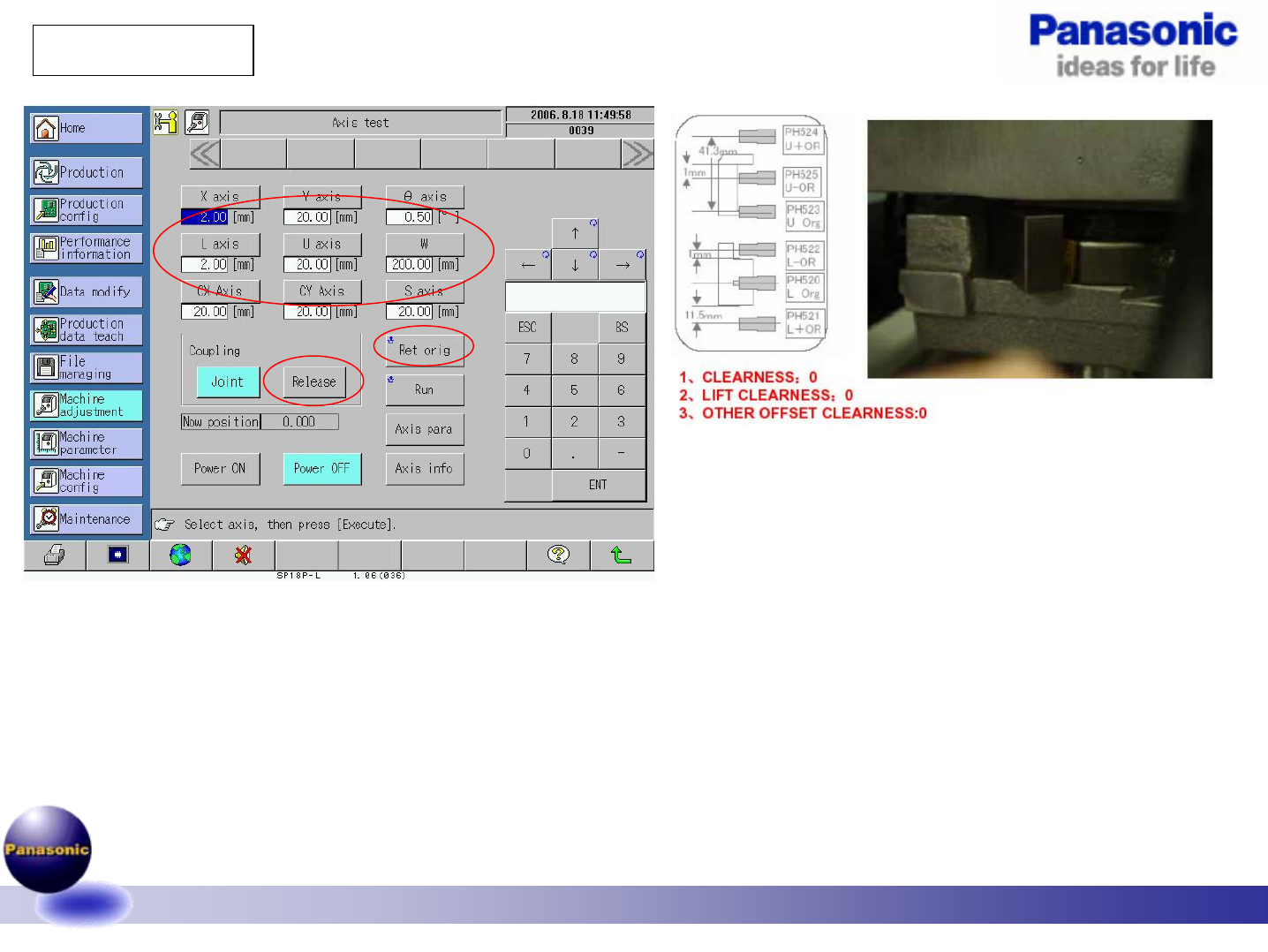
Task: Click the Run button
Action: (425, 389)
